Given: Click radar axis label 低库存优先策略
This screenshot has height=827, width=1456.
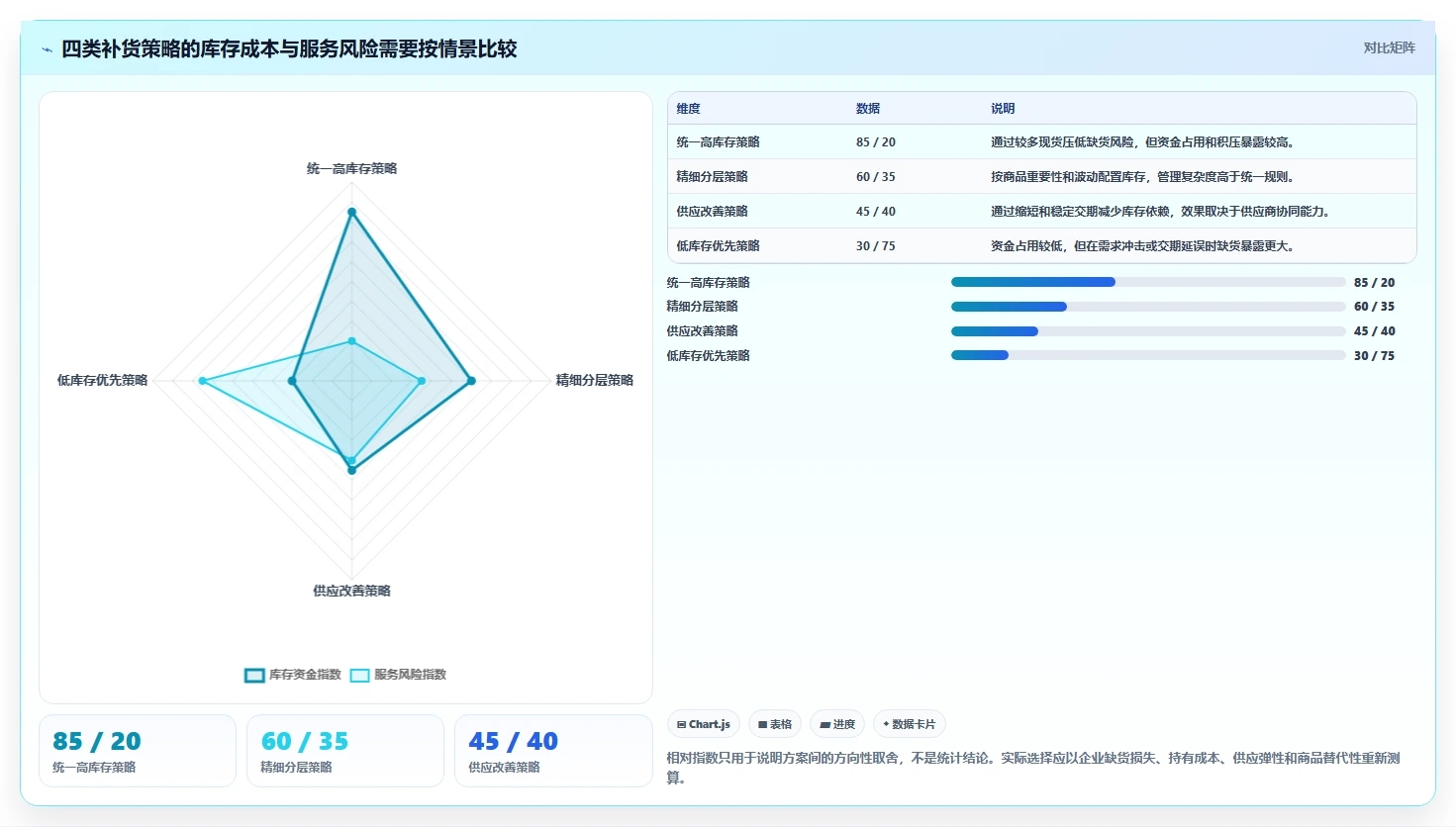Looking at the screenshot, I should point(102,381).
